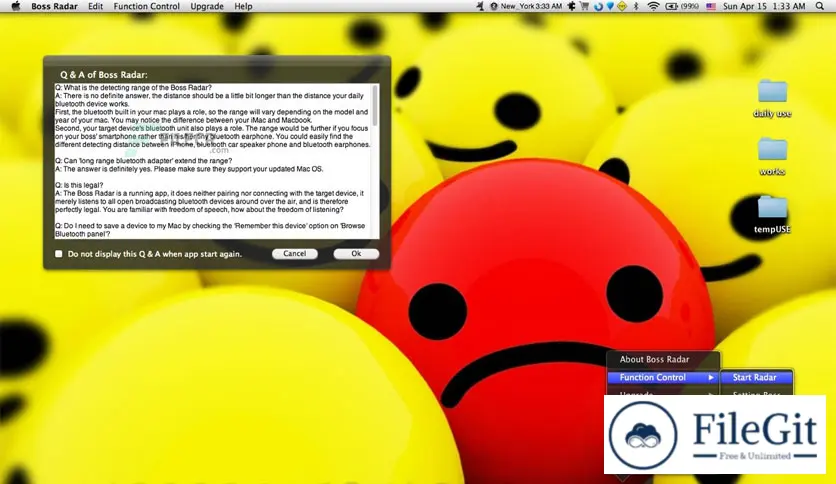The height and width of the screenshot is (484, 836).
Task: Open the Edit menu
Action: [95, 6]
